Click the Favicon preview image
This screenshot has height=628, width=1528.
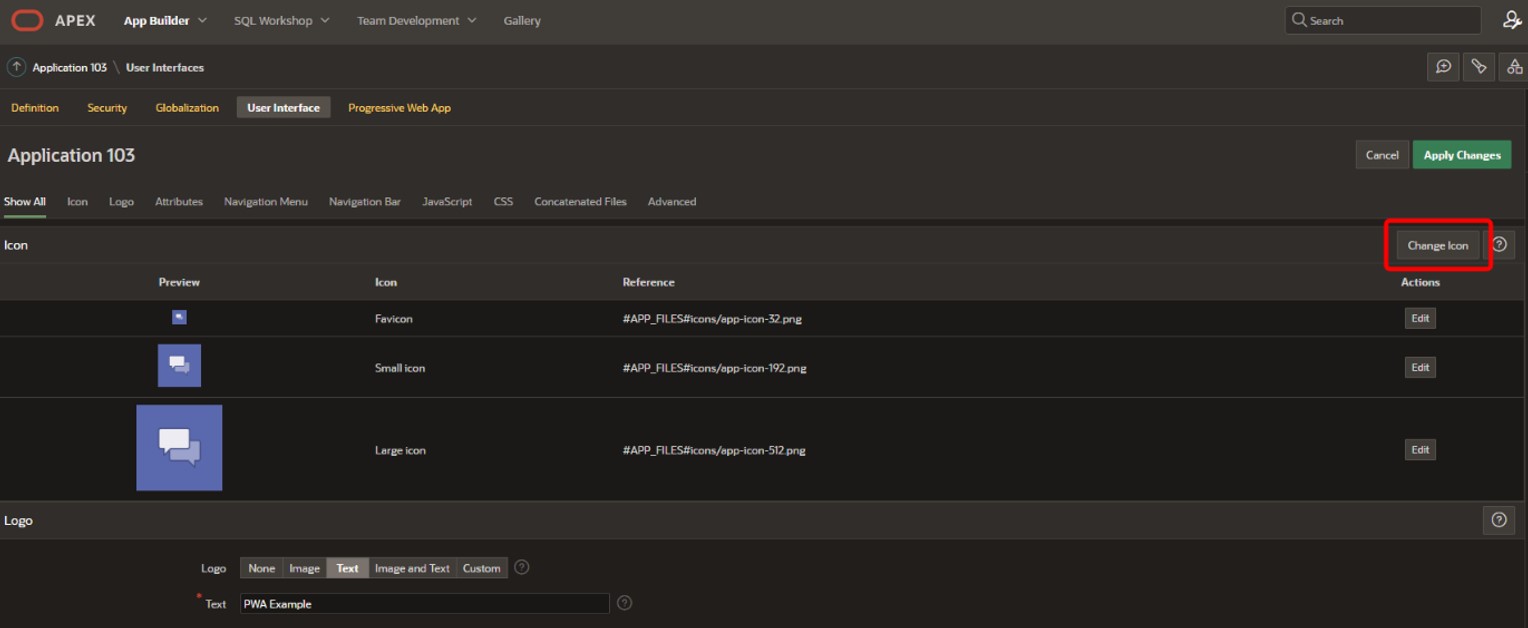coord(179,317)
